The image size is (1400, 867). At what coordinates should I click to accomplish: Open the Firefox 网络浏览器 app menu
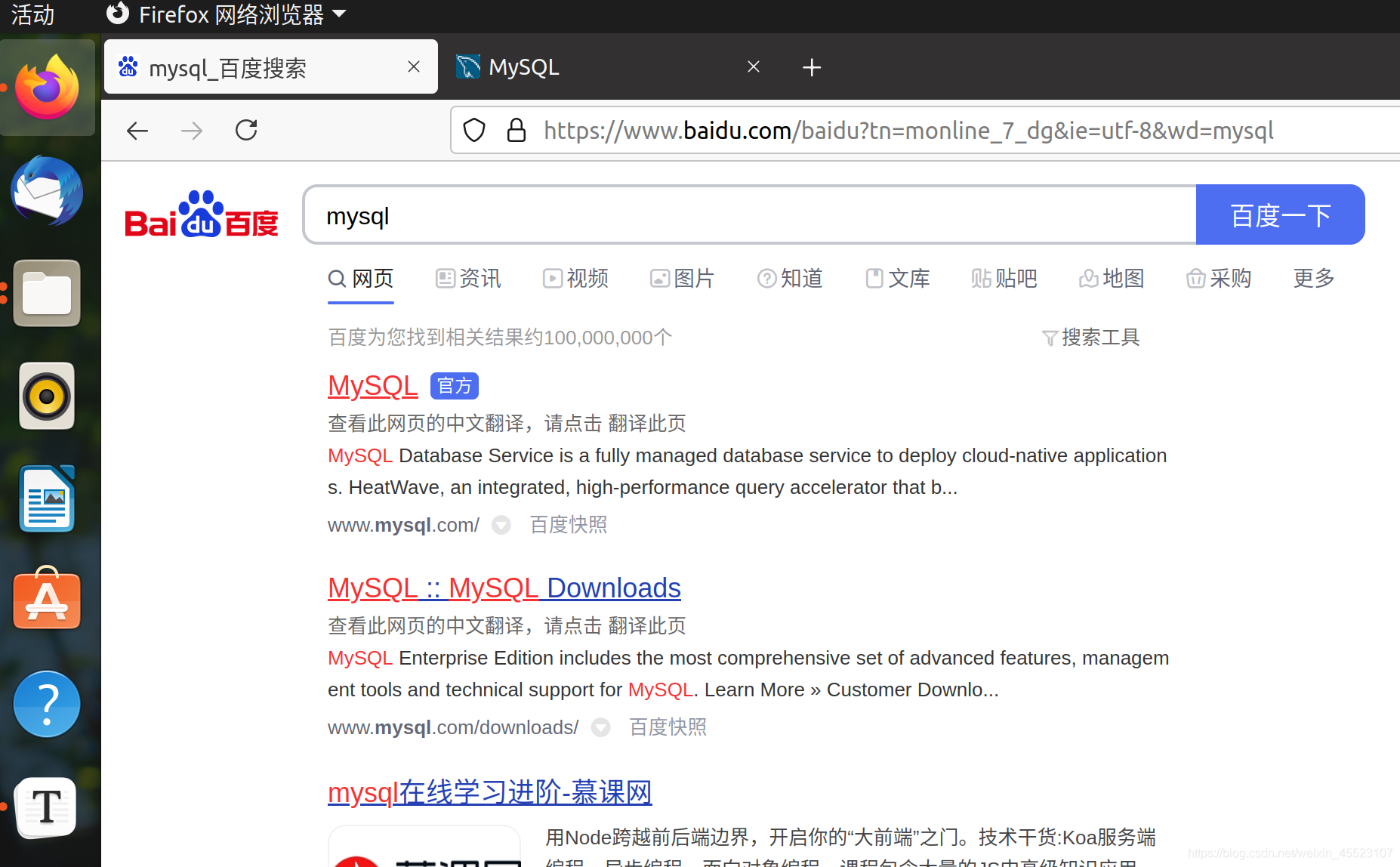226,14
